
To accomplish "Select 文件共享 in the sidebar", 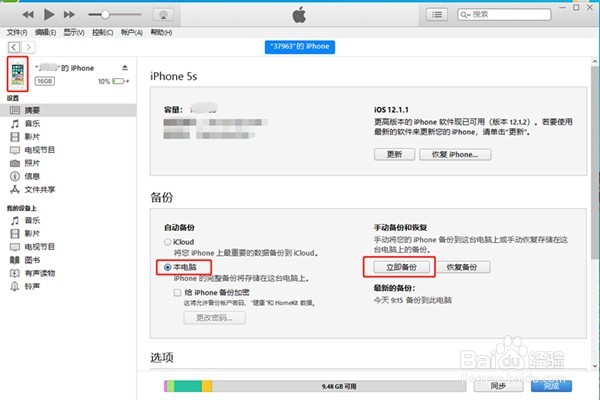I will point(40,189).
